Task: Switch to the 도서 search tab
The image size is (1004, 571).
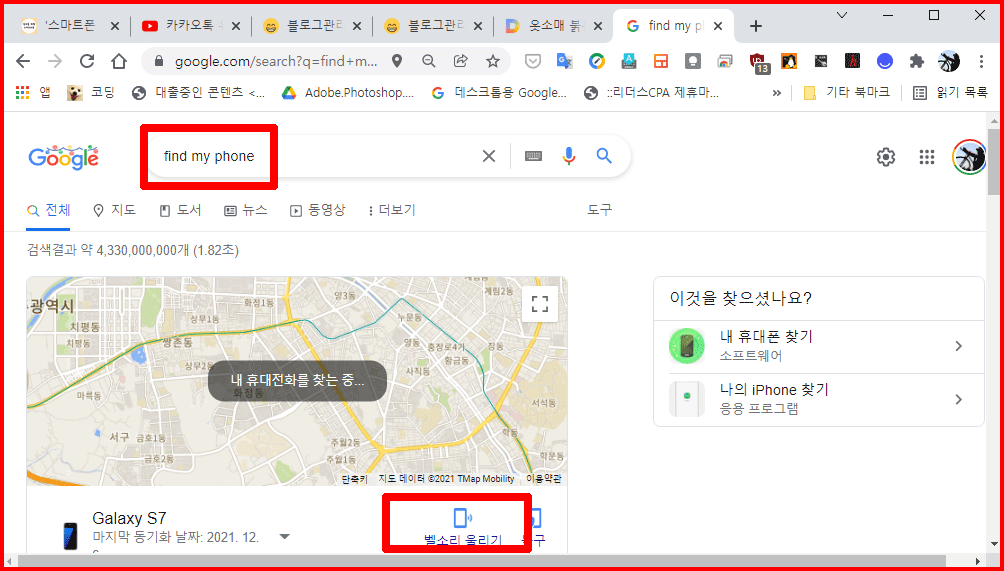Action: click(181, 210)
